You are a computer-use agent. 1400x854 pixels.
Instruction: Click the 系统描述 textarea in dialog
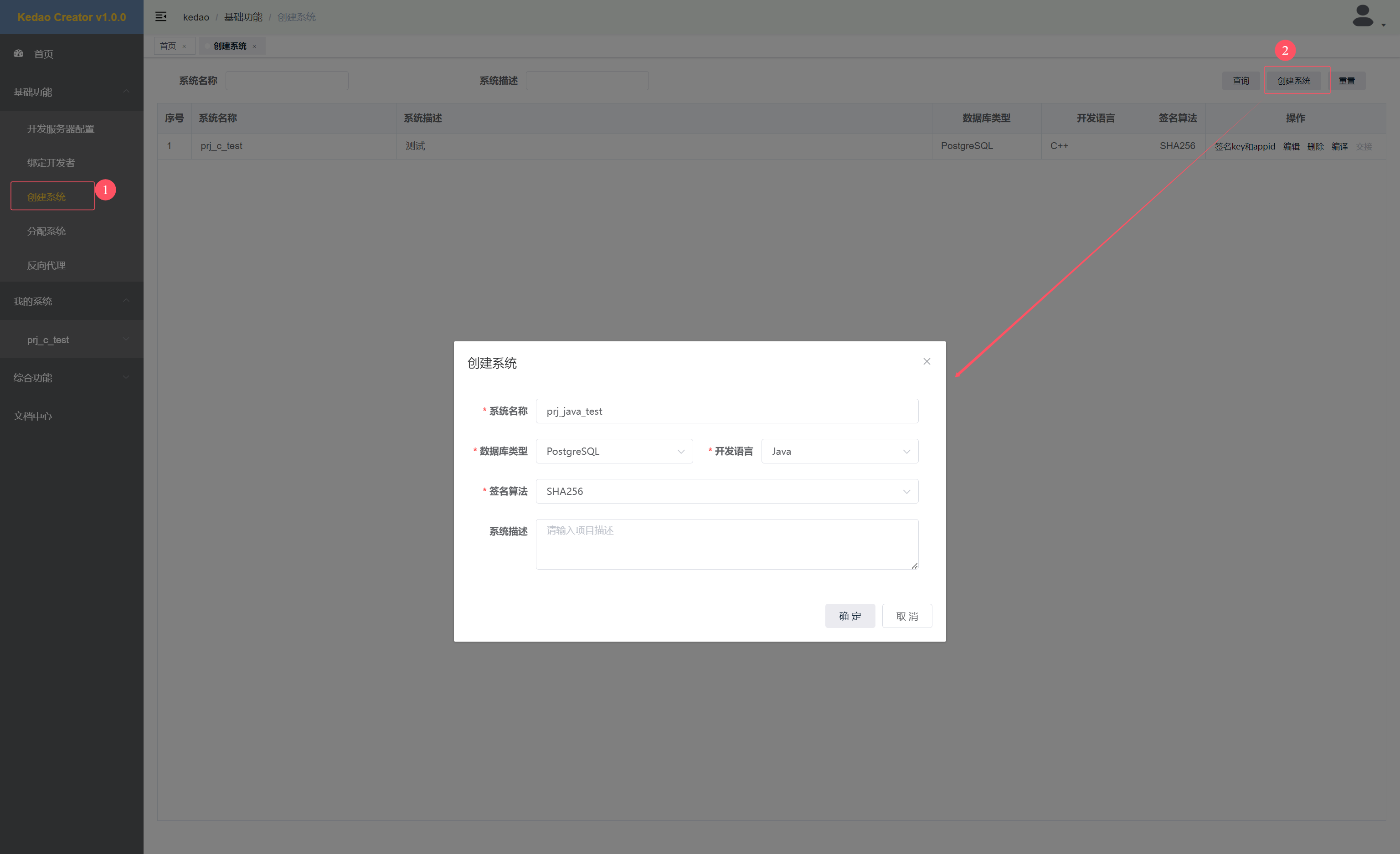[726, 544]
